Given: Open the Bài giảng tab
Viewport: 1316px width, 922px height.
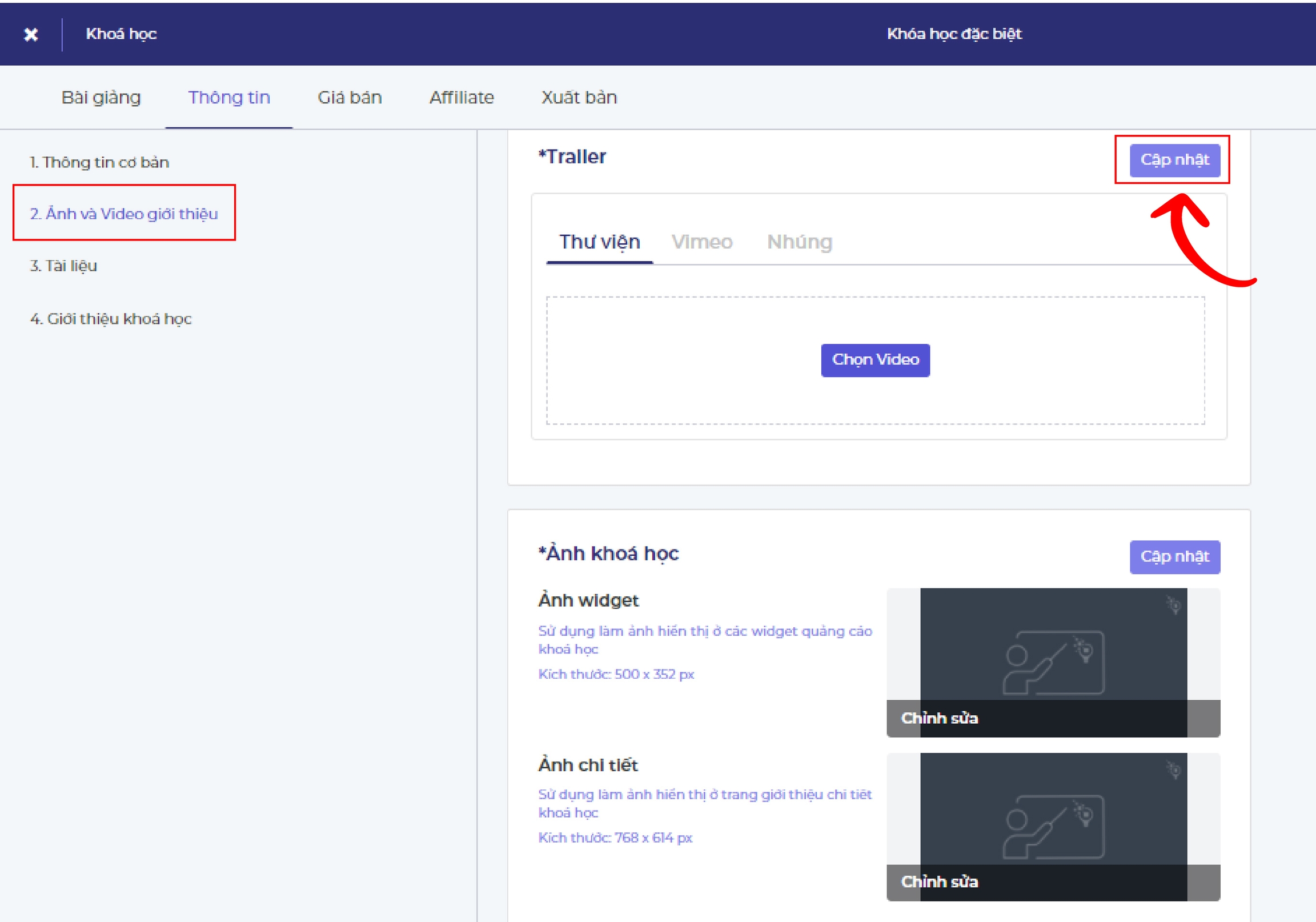Looking at the screenshot, I should (x=101, y=98).
